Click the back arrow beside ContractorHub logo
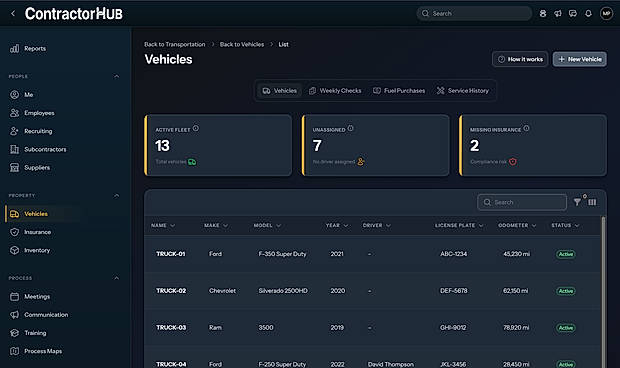620x368 pixels. [x=13, y=13]
